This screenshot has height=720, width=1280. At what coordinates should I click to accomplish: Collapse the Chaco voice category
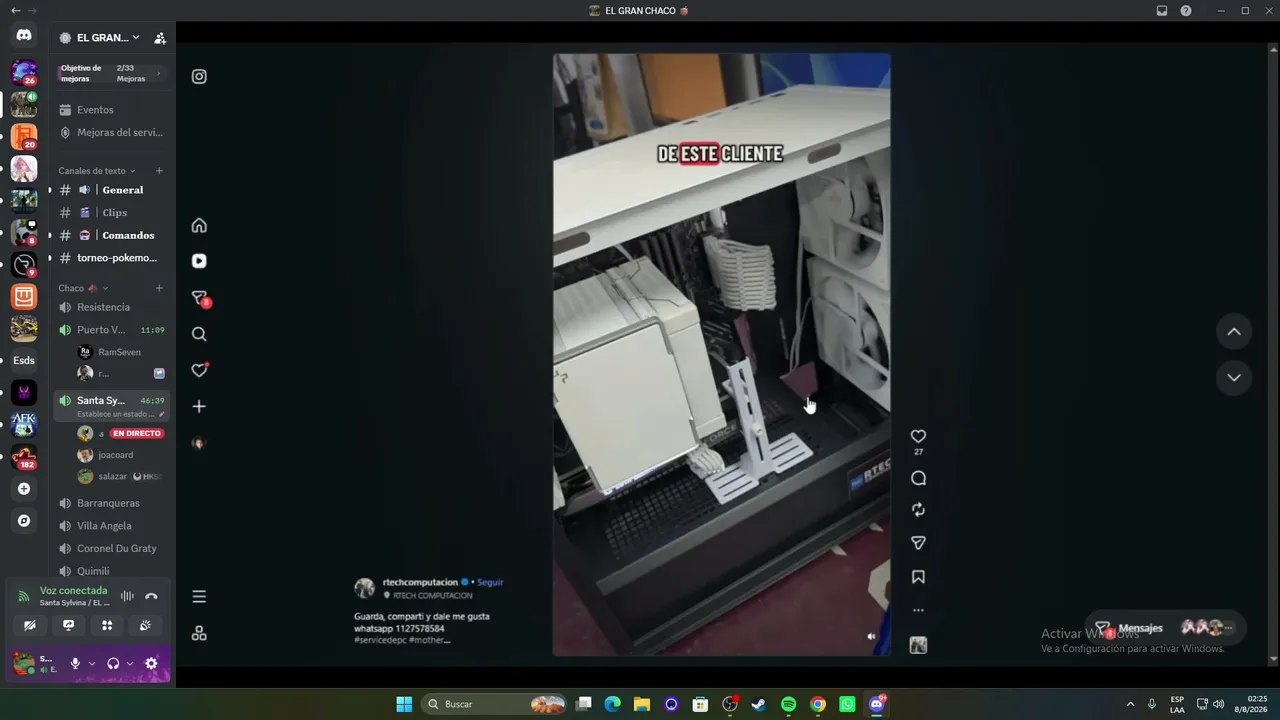(x=83, y=288)
